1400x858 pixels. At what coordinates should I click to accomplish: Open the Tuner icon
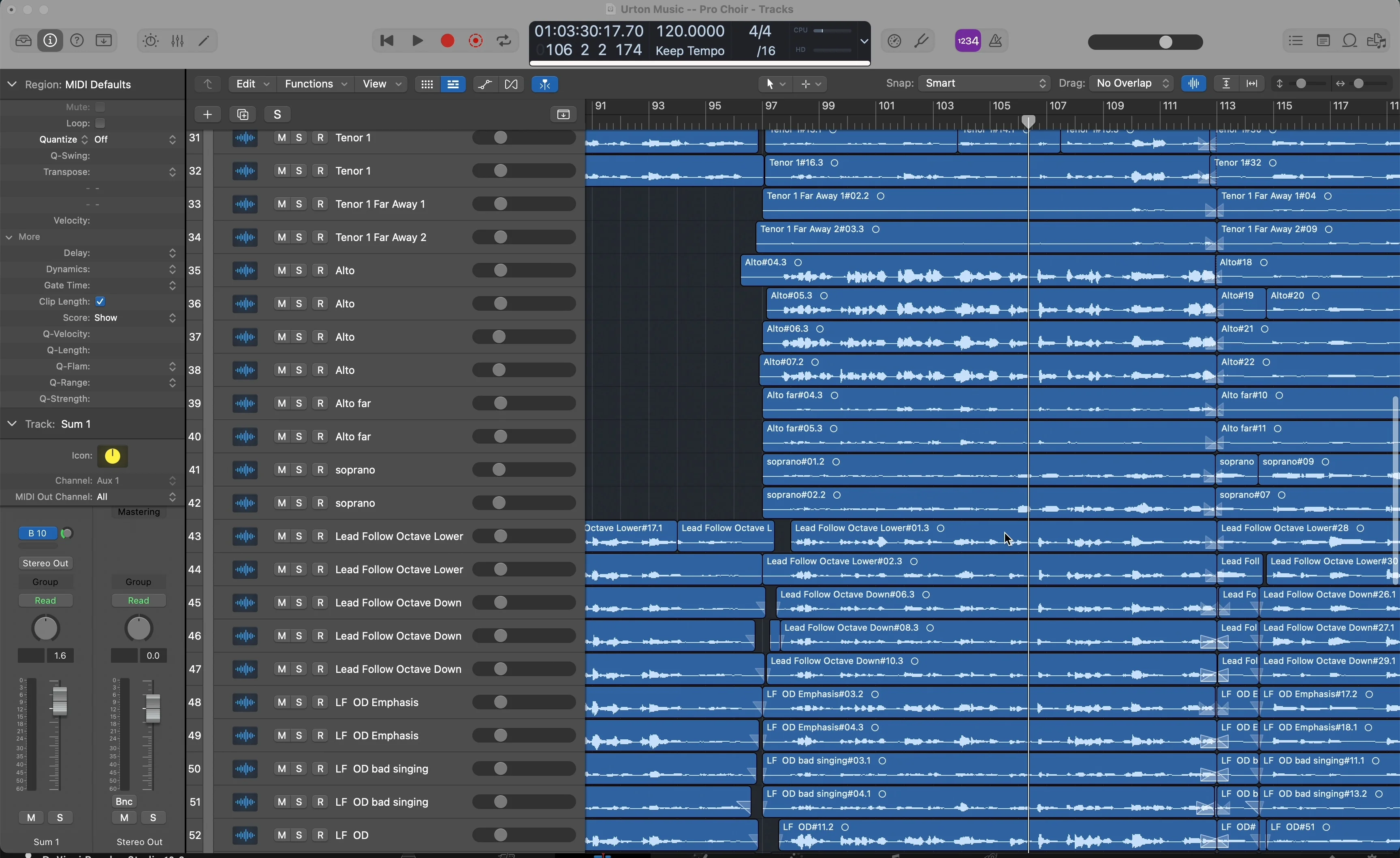click(921, 41)
